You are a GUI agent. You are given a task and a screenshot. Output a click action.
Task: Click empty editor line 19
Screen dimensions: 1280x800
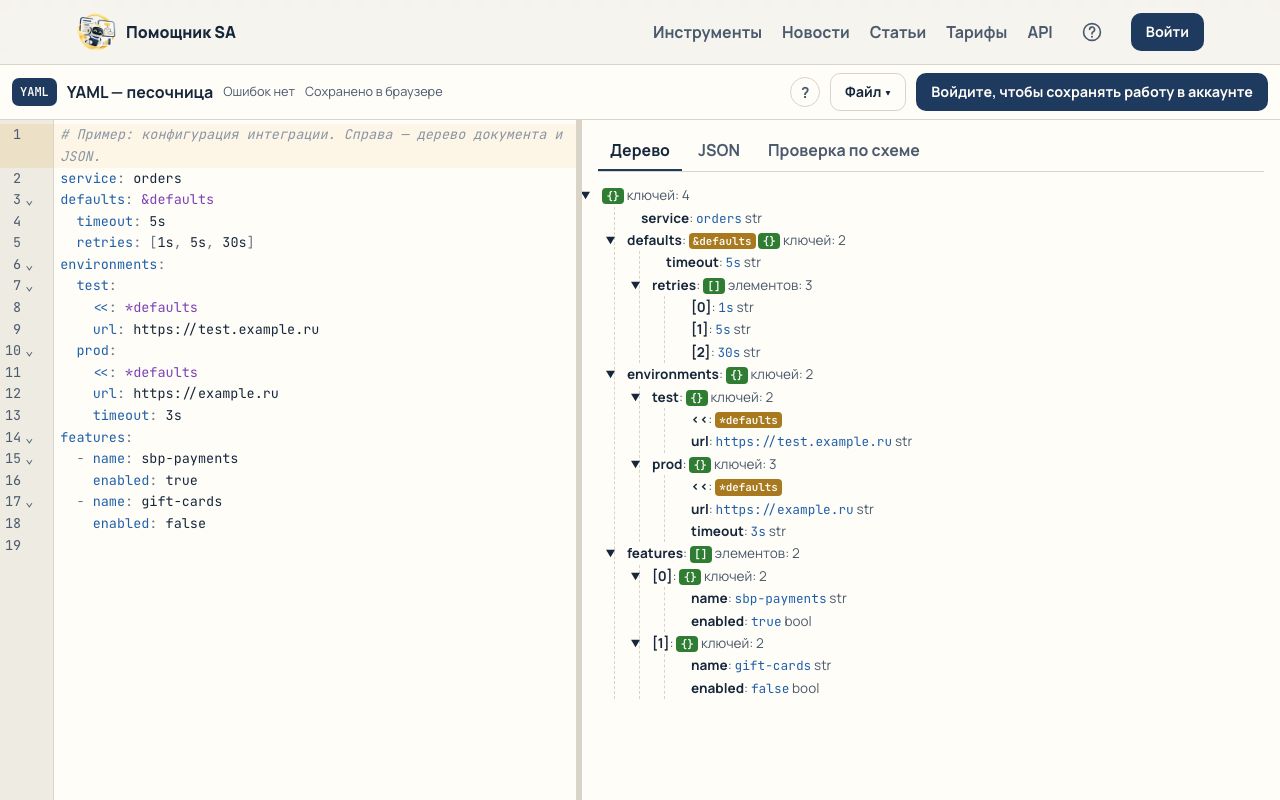(x=315, y=545)
